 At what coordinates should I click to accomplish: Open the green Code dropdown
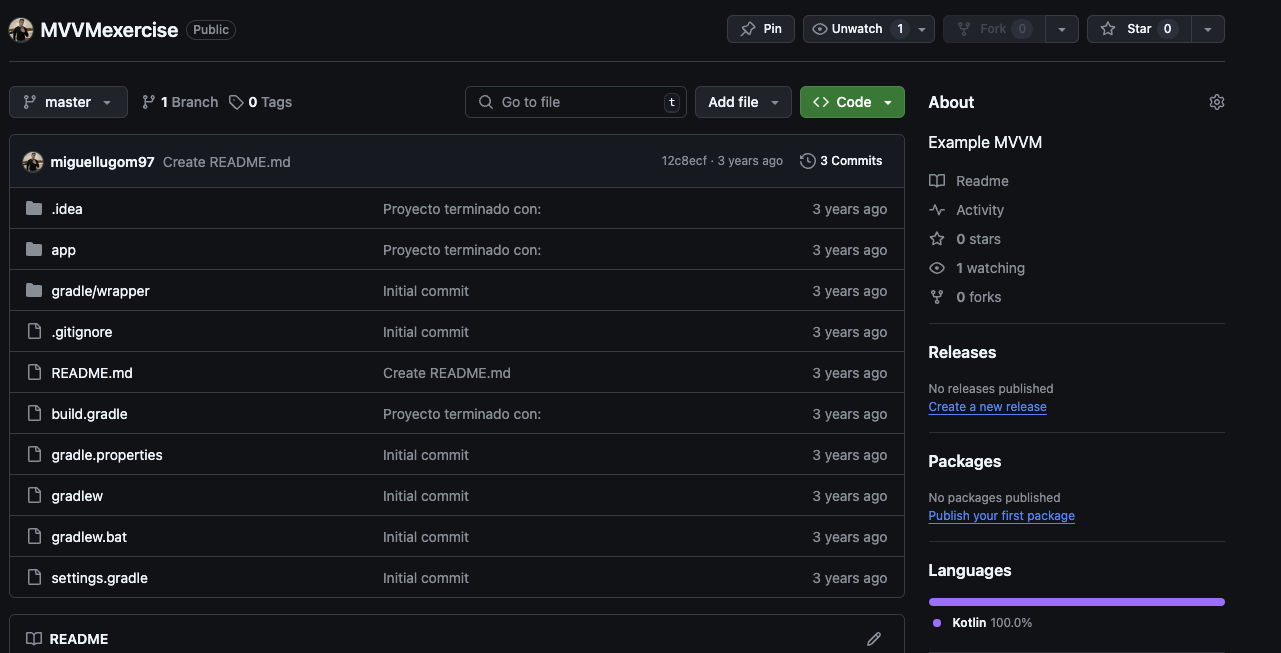(852, 102)
